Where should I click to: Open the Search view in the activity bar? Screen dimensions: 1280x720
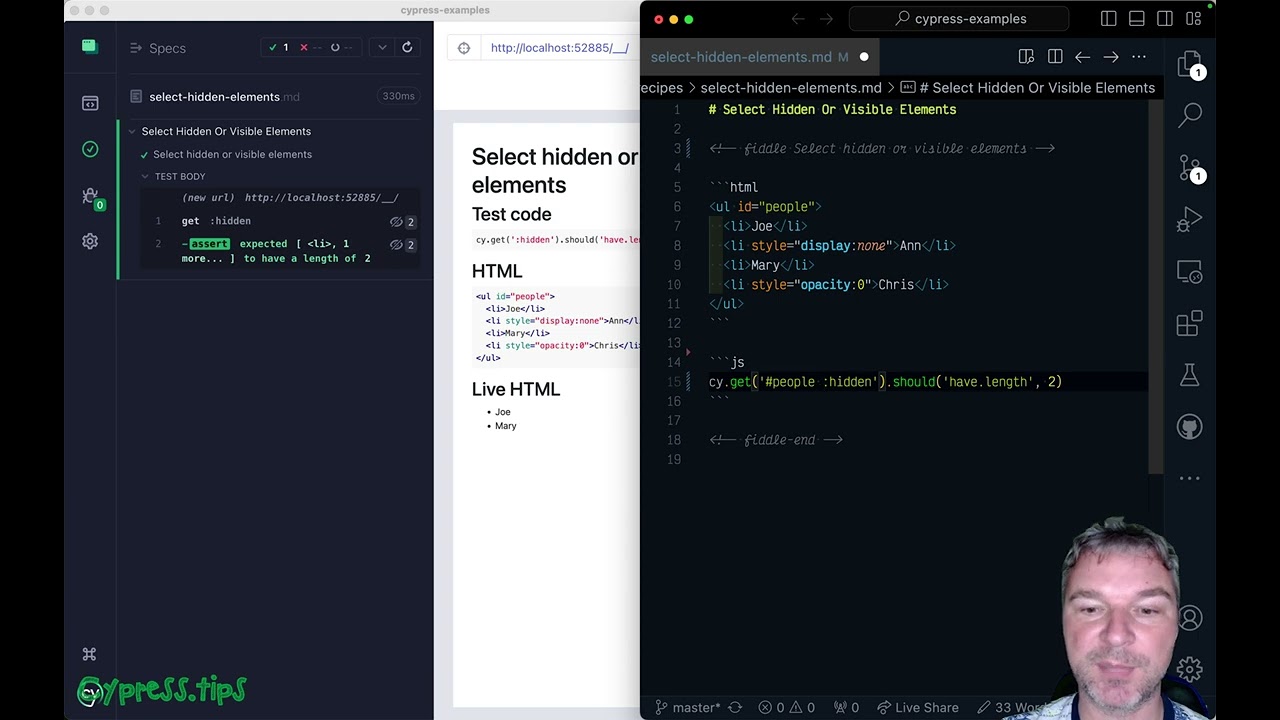pos(1190,116)
